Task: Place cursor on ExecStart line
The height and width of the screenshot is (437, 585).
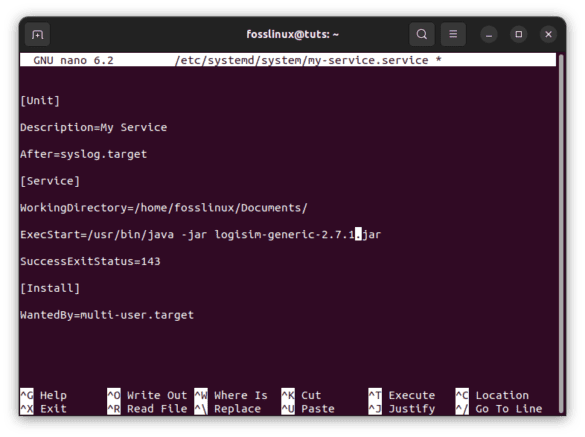Action: point(201,234)
